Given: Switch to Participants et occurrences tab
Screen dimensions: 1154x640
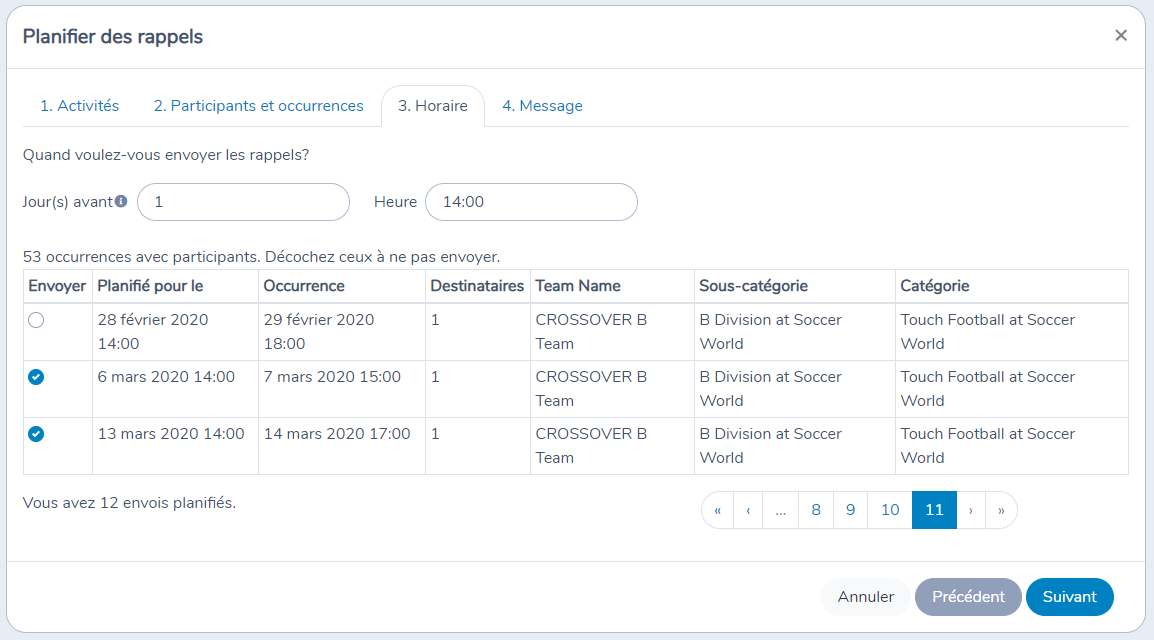Looking at the screenshot, I should 258,106.
